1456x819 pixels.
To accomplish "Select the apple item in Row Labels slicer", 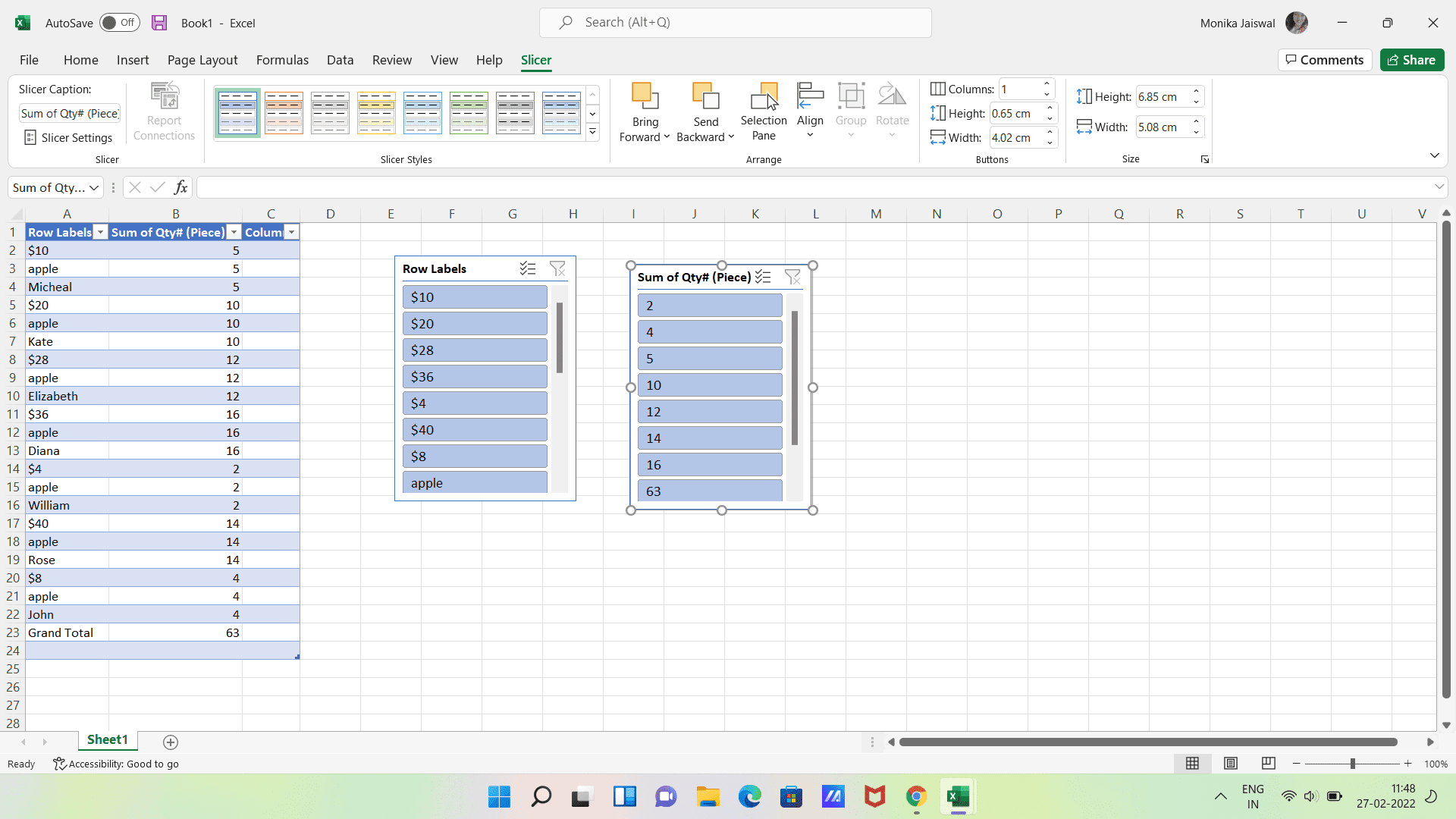I will 474,482.
